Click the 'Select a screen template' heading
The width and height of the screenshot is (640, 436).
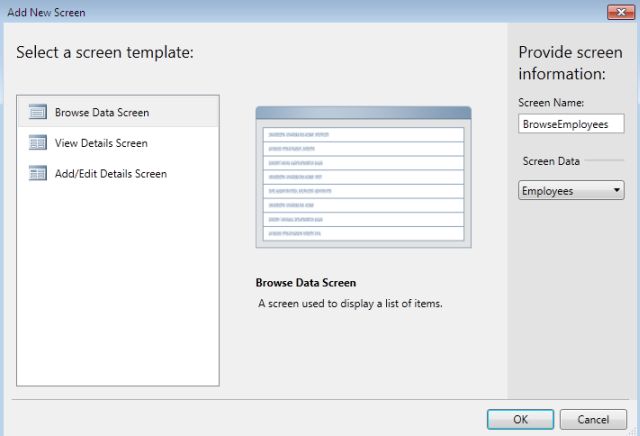105,52
